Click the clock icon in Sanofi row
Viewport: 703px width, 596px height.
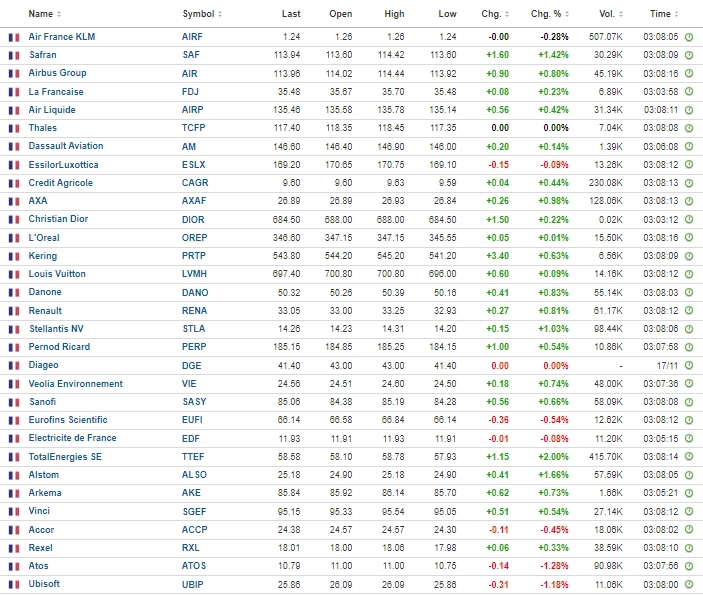pos(689,402)
